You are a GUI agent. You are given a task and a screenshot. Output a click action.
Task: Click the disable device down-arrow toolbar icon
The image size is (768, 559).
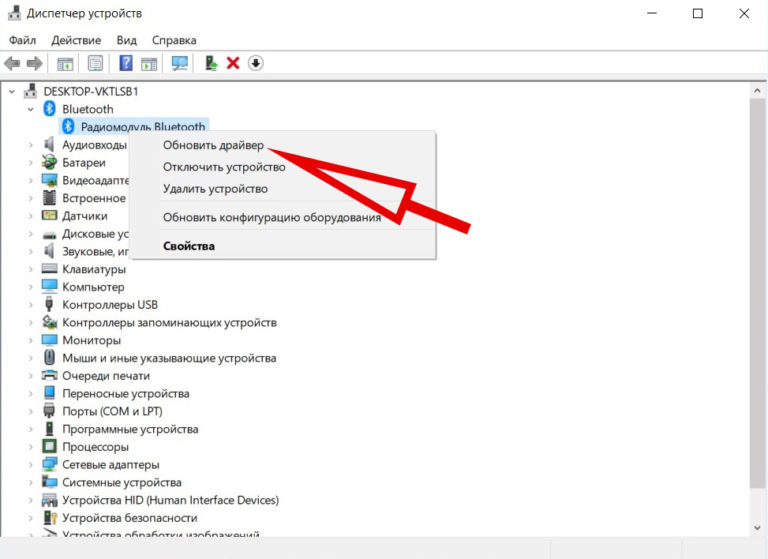click(256, 63)
